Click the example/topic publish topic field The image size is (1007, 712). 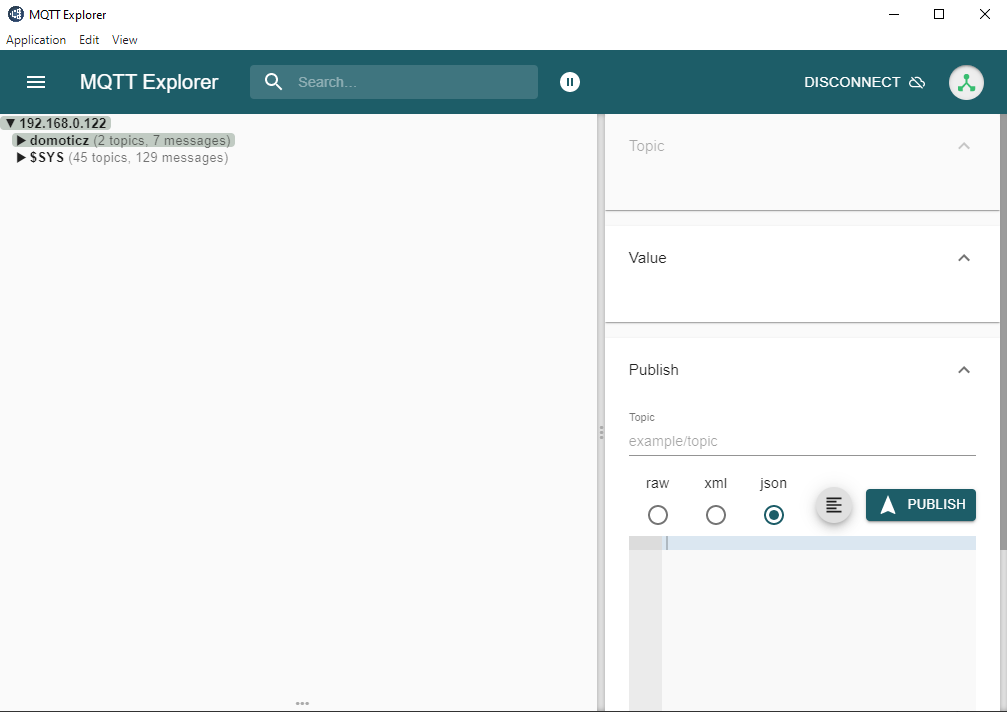[x=802, y=441]
